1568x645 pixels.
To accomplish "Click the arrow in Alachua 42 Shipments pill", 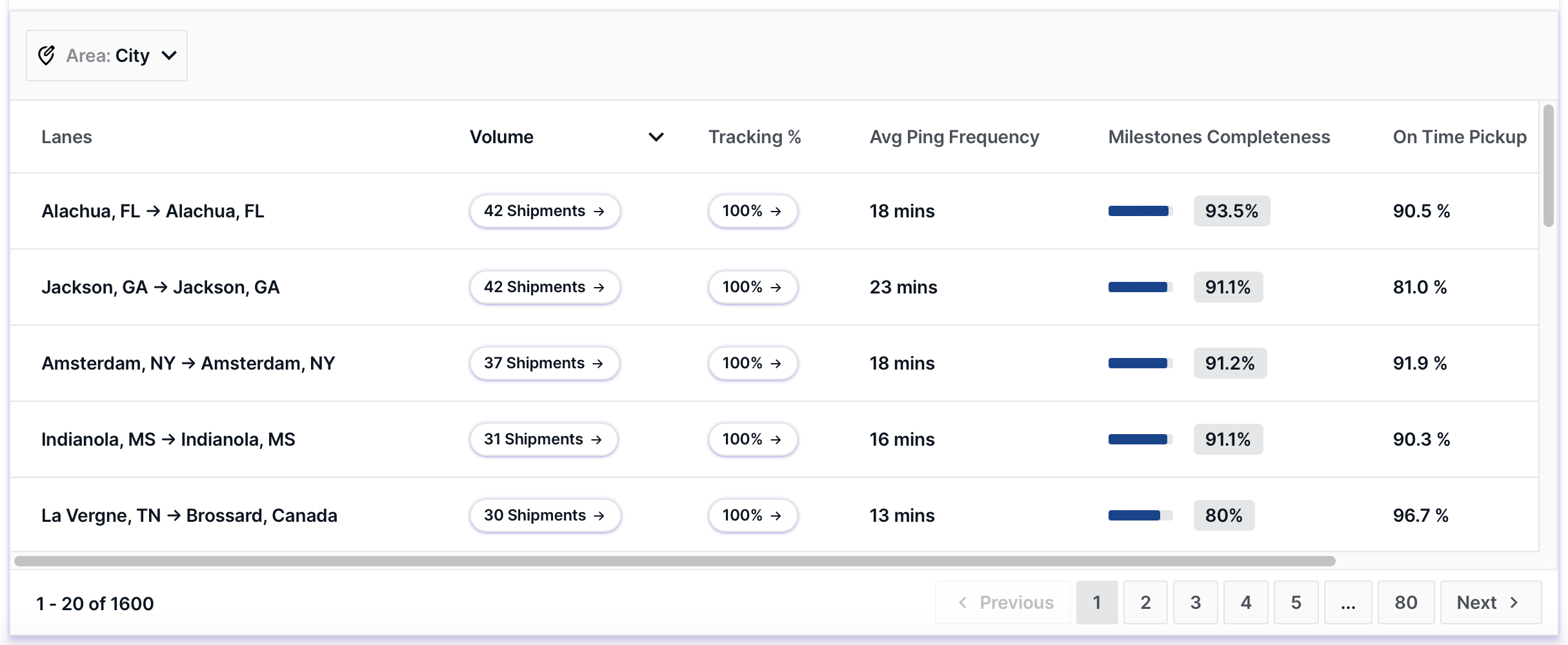I will [x=599, y=211].
